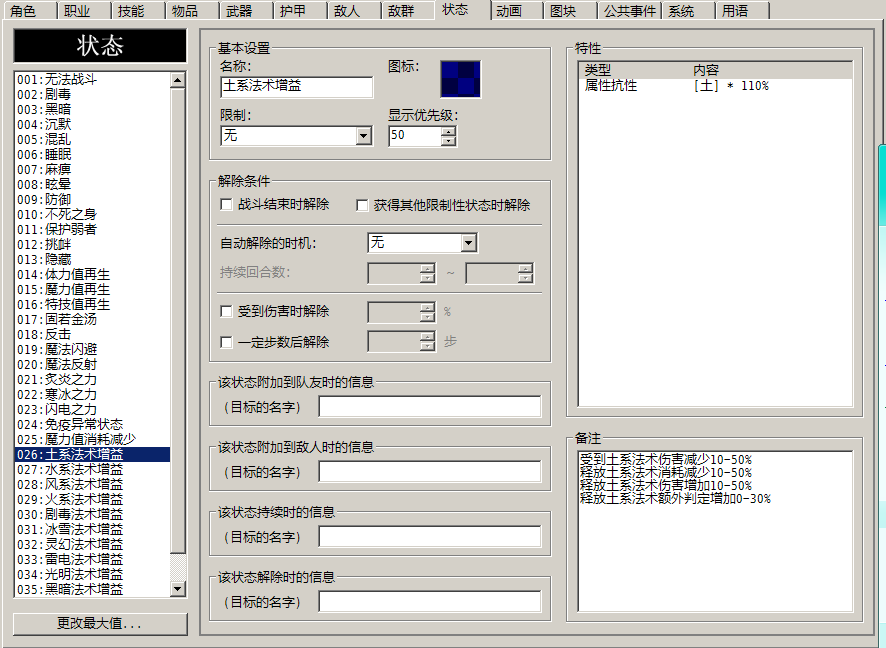Viewport: 886px width, 648px height.
Task: Click the 名称 text field
Action: tap(297, 86)
